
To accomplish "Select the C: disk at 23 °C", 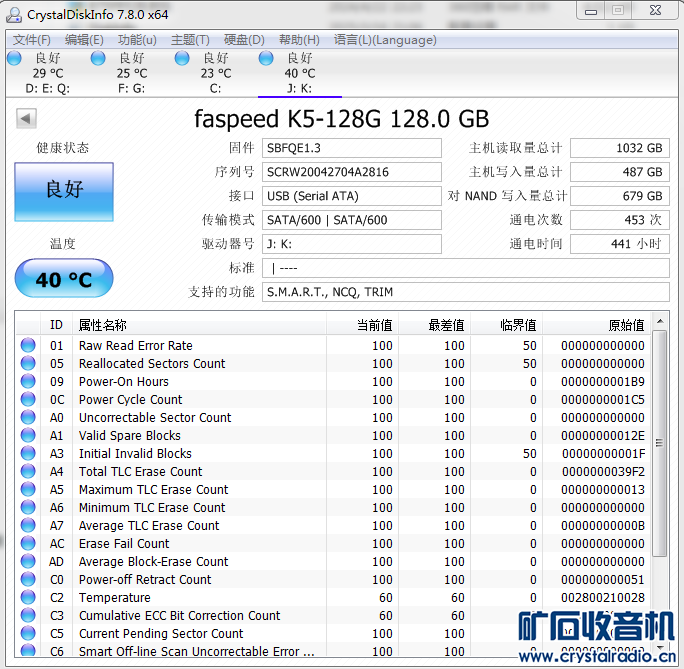I will pyautogui.click(x=215, y=72).
